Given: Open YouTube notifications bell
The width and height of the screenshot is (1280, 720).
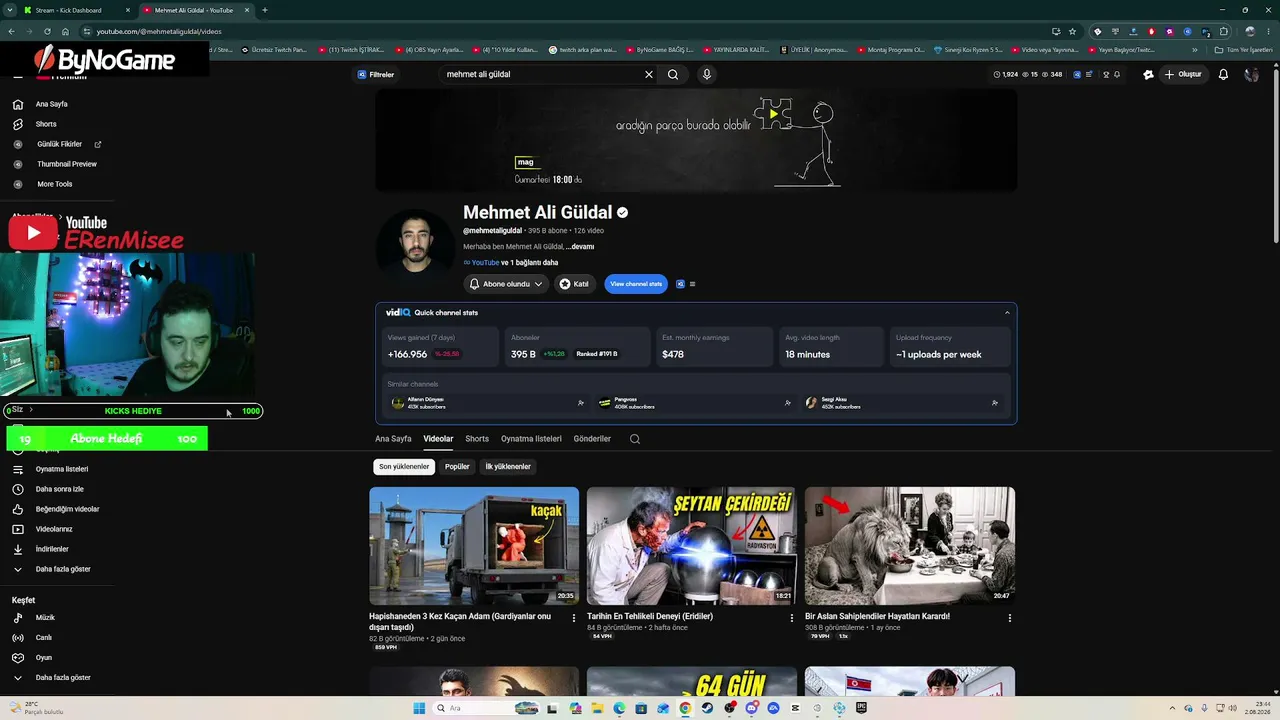Looking at the screenshot, I should coord(1223,74).
